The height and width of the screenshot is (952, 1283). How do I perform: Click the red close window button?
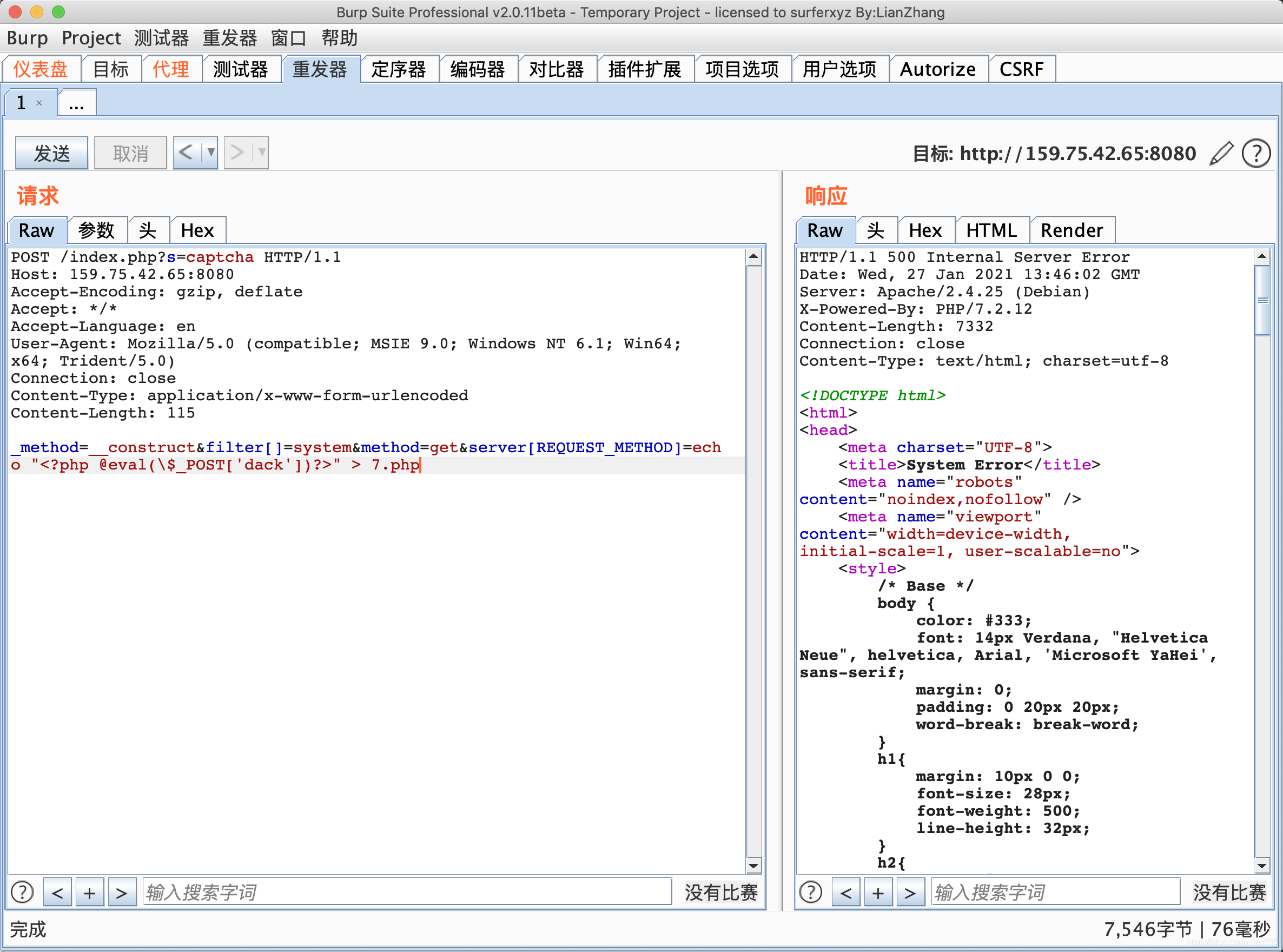15,11
